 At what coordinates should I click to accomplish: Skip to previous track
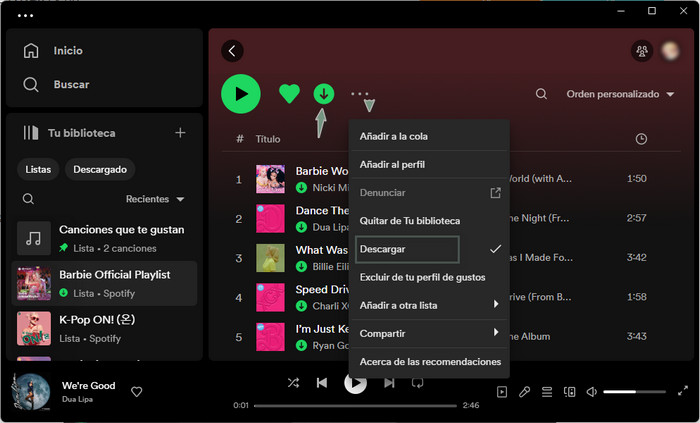click(x=322, y=382)
